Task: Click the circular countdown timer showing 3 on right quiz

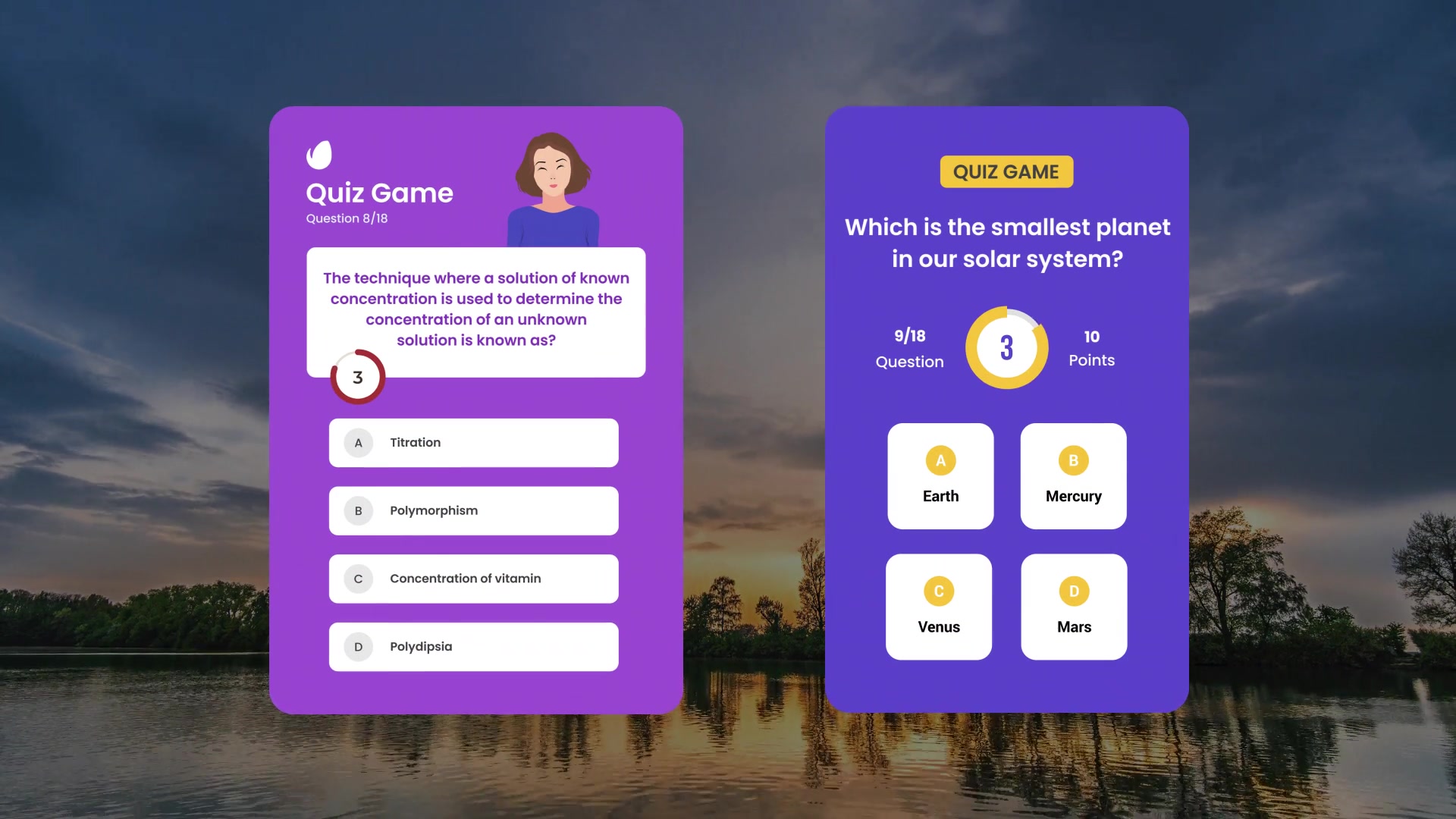Action: click(x=1006, y=348)
